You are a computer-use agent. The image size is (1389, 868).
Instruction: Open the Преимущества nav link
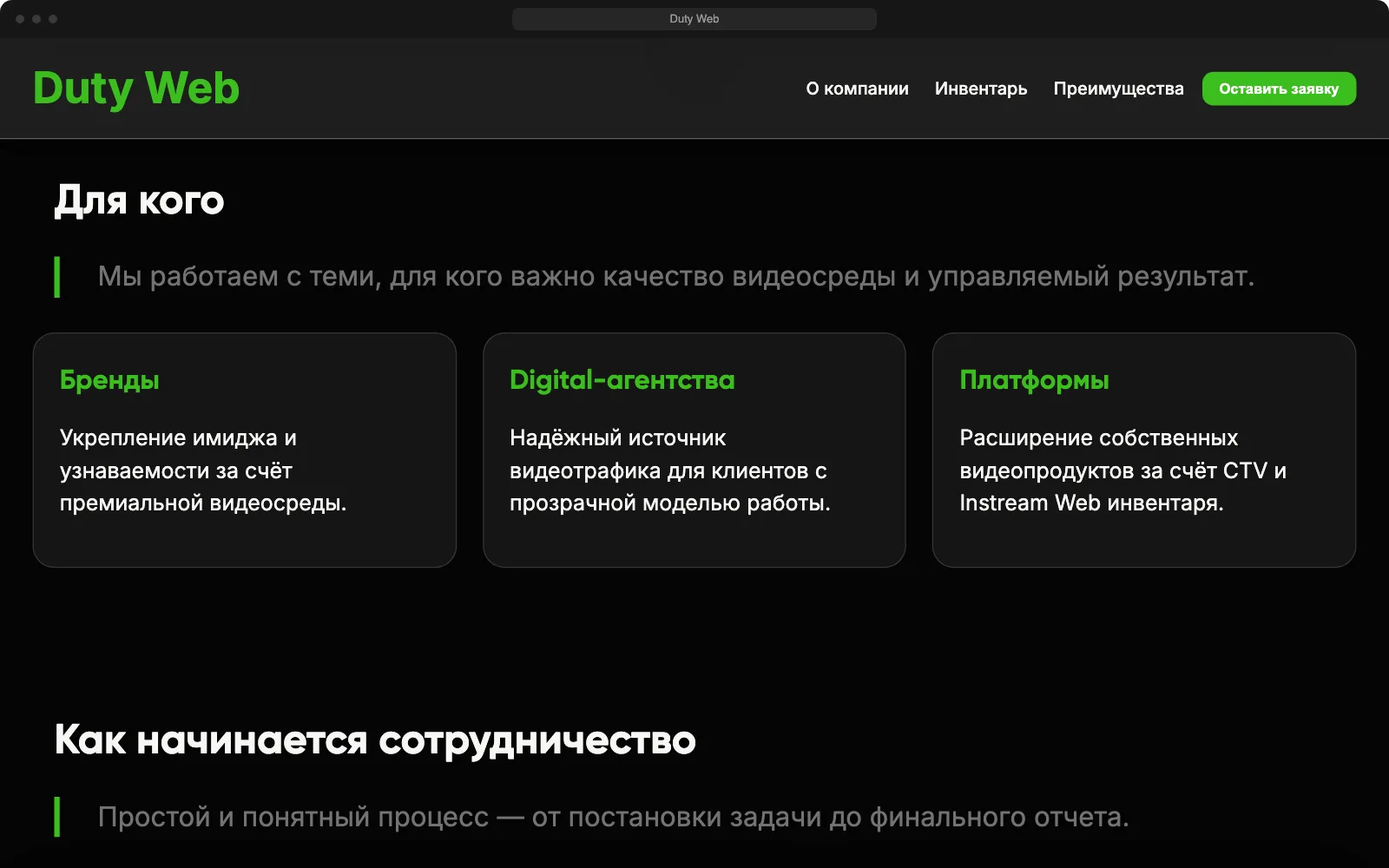pyautogui.click(x=1118, y=89)
